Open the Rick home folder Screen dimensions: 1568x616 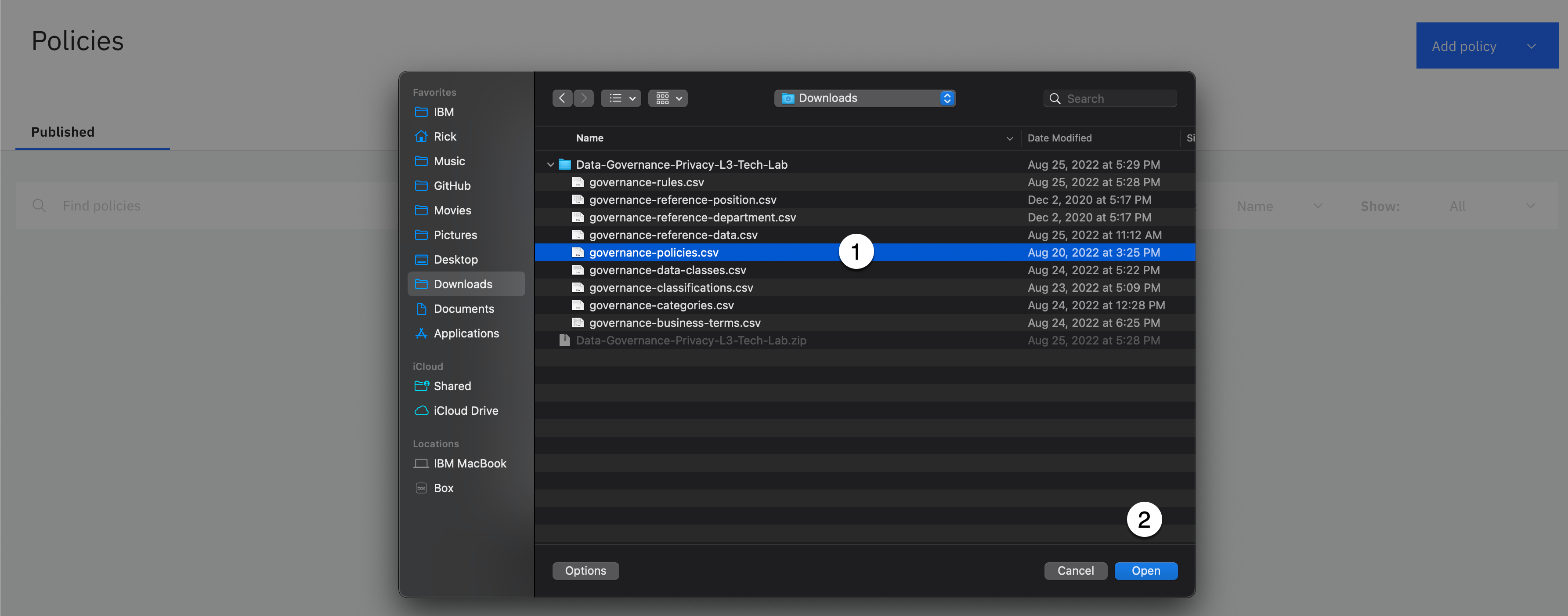[x=444, y=136]
